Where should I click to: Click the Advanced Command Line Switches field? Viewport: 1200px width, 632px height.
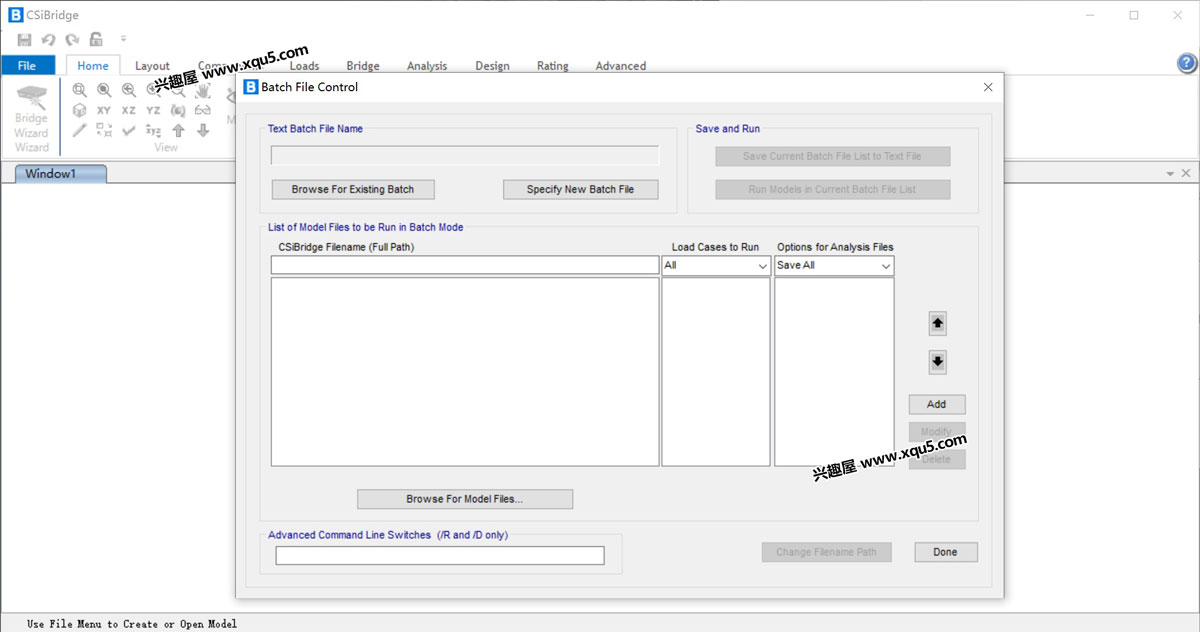click(x=440, y=555)
